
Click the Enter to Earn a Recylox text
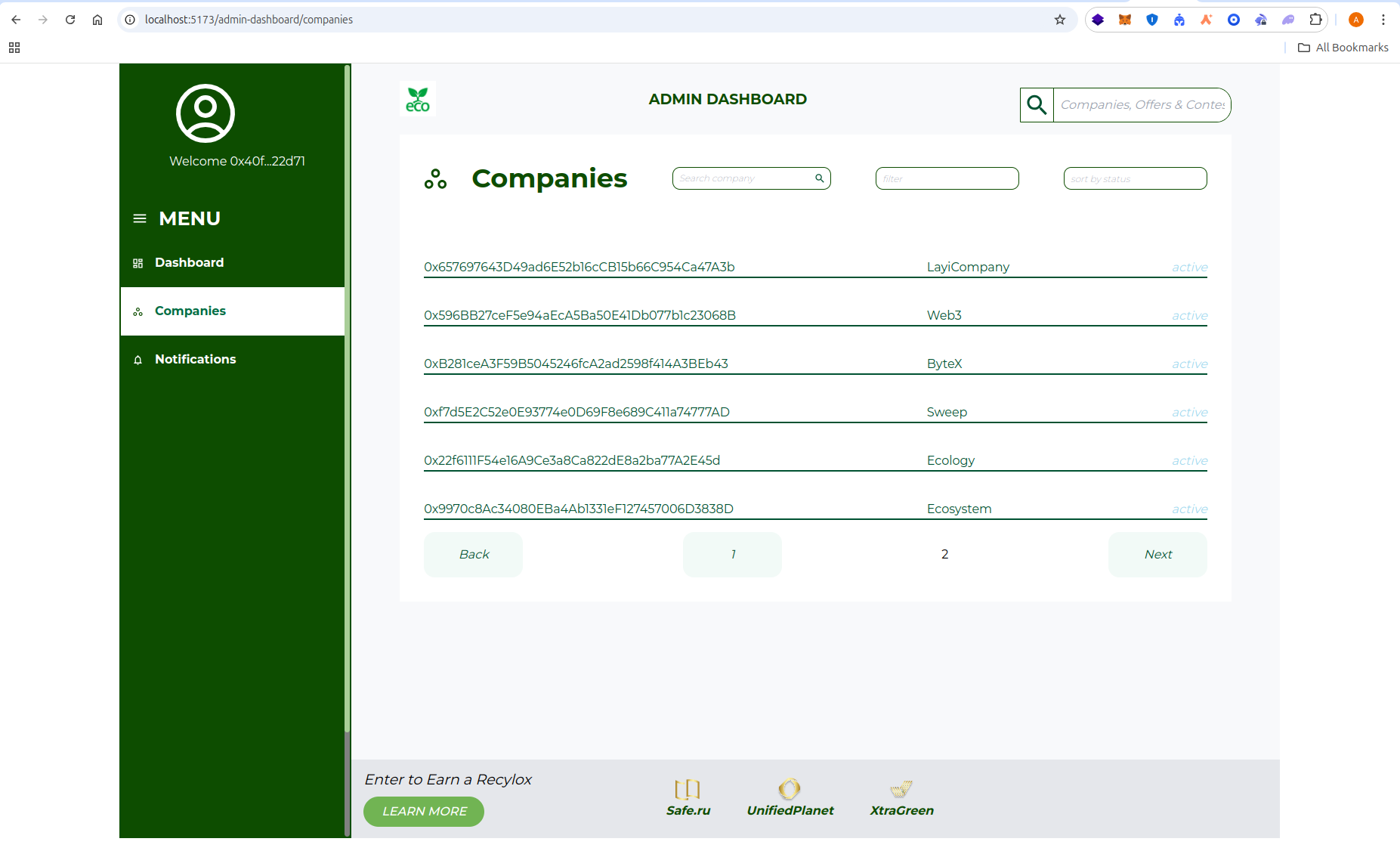coord(448,780)
